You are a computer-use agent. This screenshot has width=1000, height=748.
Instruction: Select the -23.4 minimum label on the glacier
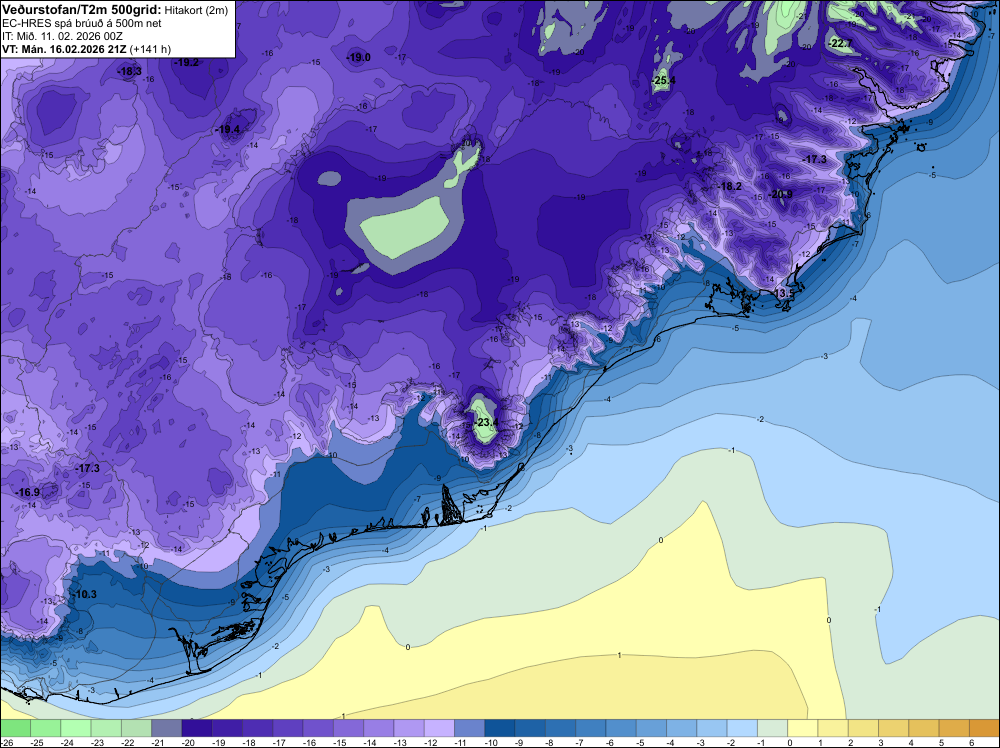pyautogui.click(x=486, y=423)
